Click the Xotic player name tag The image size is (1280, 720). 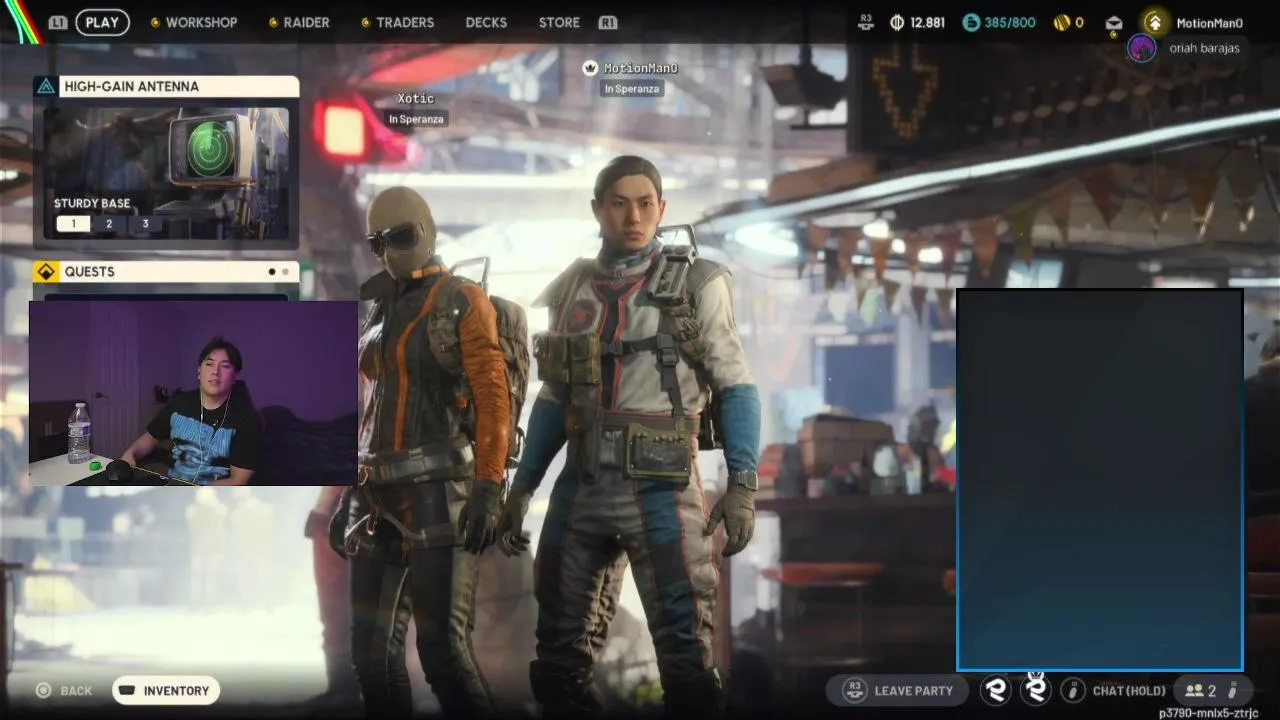coord(416,98)
